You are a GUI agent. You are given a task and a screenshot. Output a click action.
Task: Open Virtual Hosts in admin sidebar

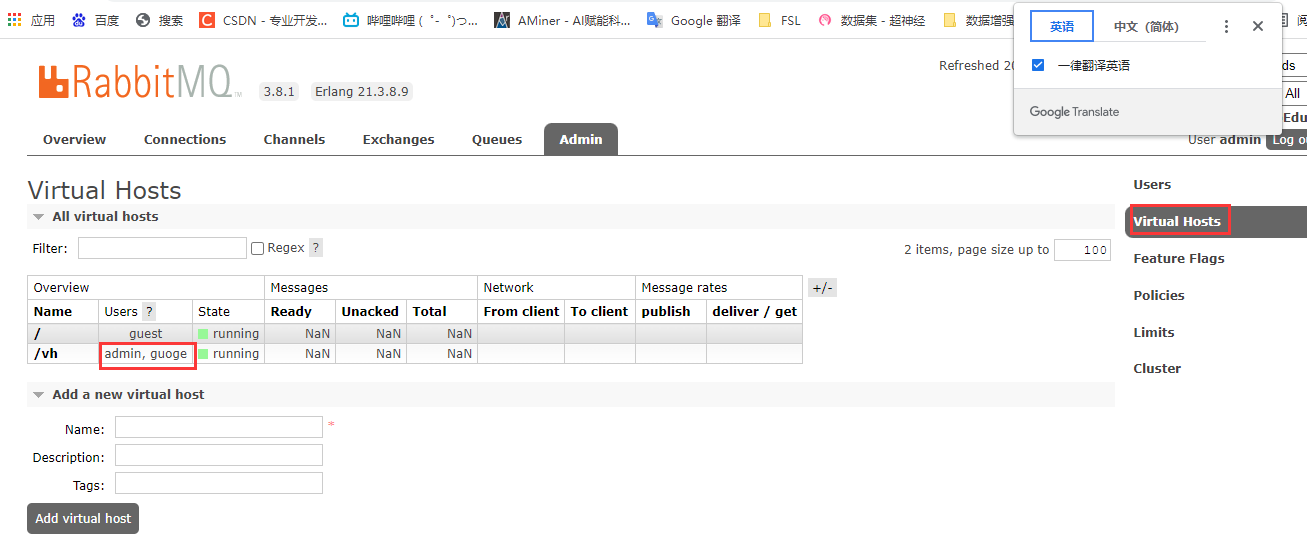pos(1177,222)
